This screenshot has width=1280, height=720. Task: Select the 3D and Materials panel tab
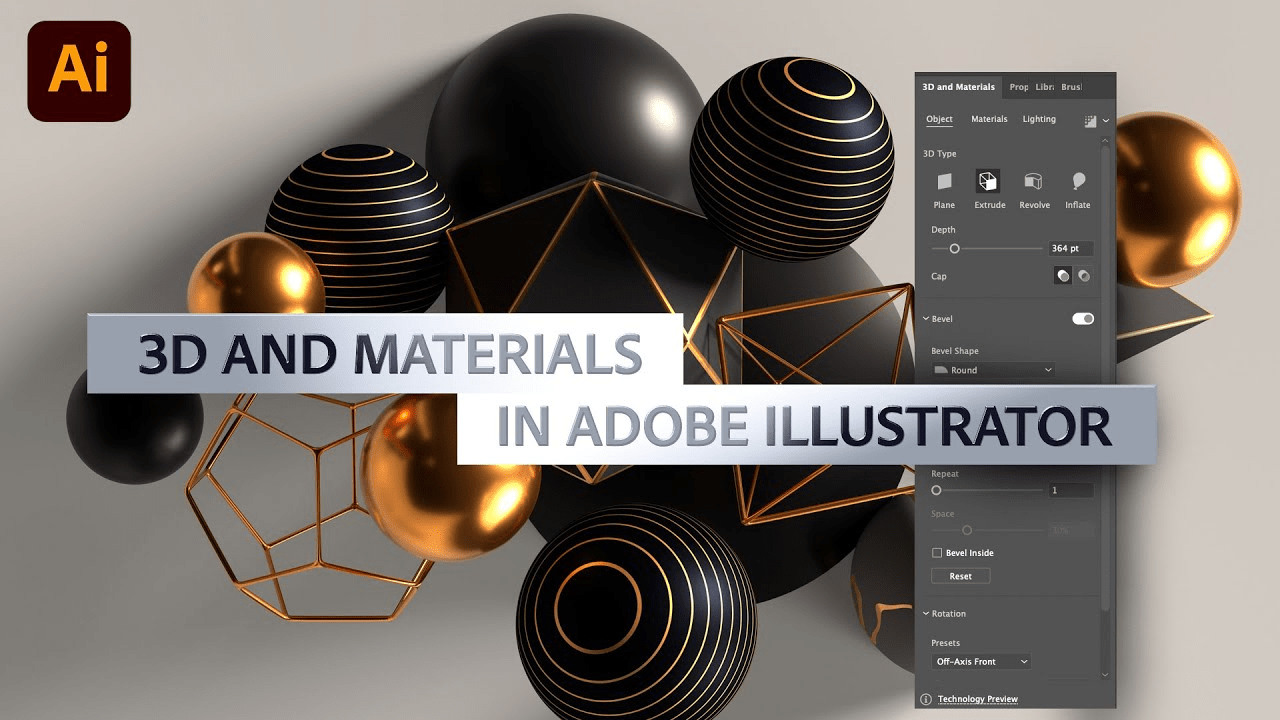[x=958, y=87]
